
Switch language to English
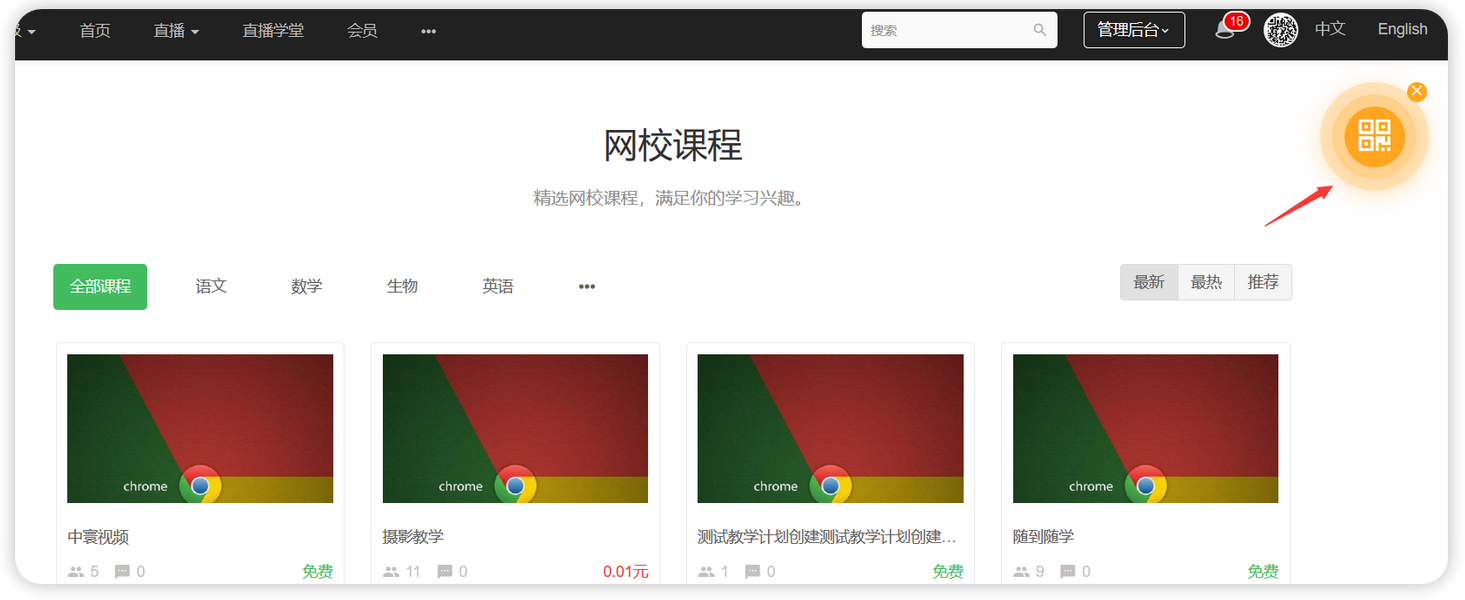click(x=1402, y=29)
